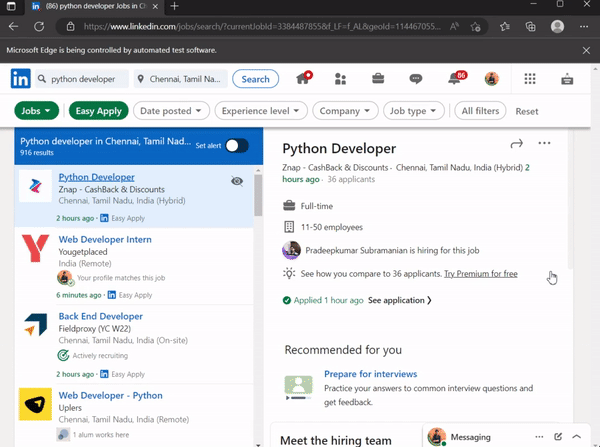Image resolution: width=600 pixels, height=447 pixels.
Task: Open Web Developer Intern job listing
Action: click(x=105, y=240)
